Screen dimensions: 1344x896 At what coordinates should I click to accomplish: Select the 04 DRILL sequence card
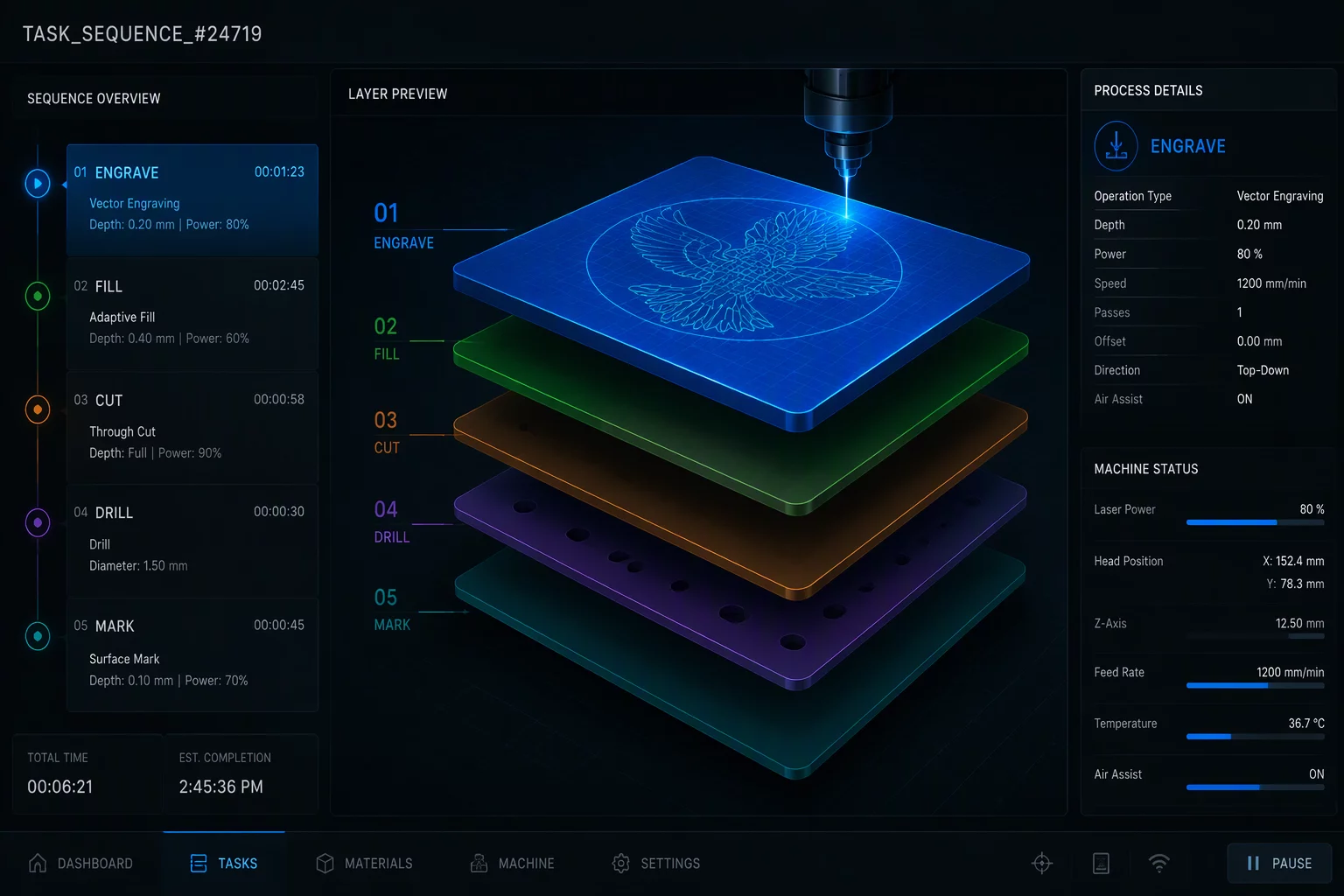(192, 541)
